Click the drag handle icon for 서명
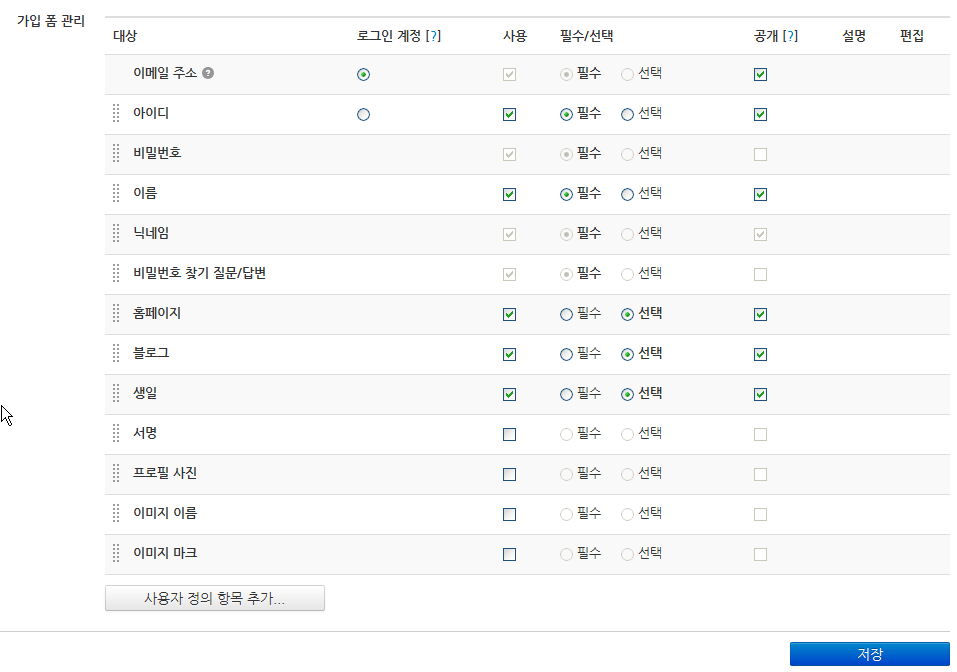Viewport: 957px width, 672px height. [x=115, y=433]
